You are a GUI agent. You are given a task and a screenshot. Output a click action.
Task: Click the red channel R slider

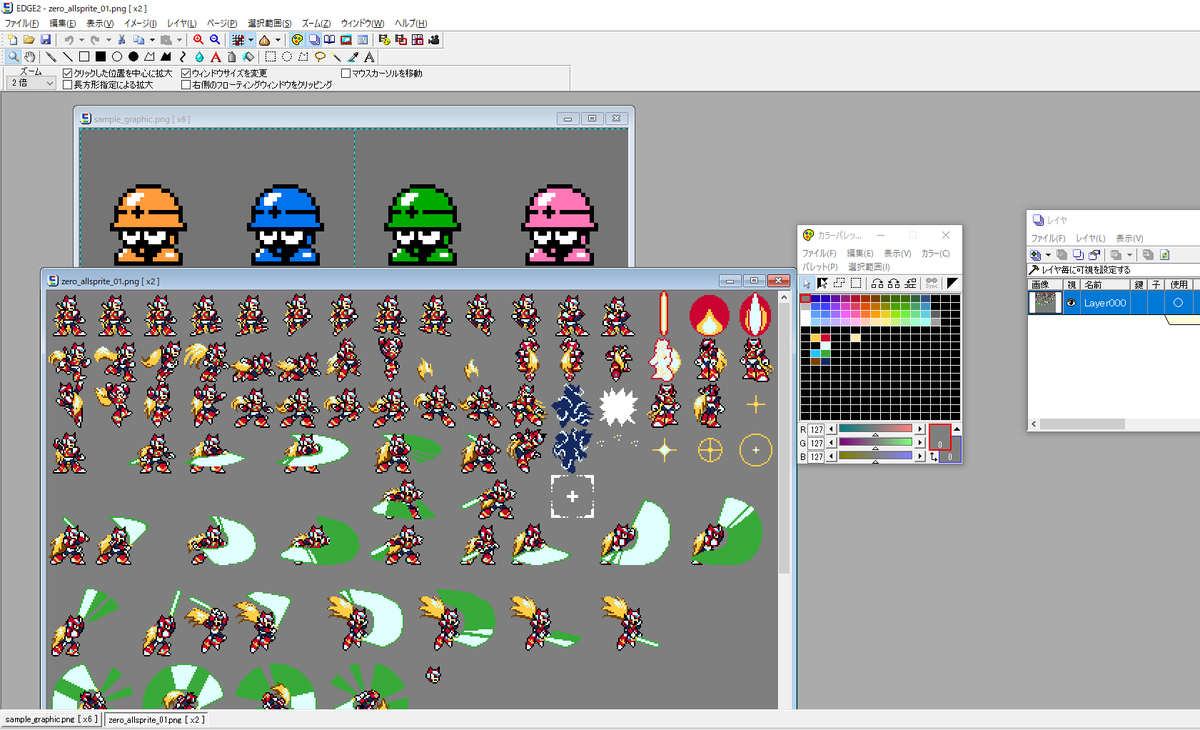click(x=876, y=429)
